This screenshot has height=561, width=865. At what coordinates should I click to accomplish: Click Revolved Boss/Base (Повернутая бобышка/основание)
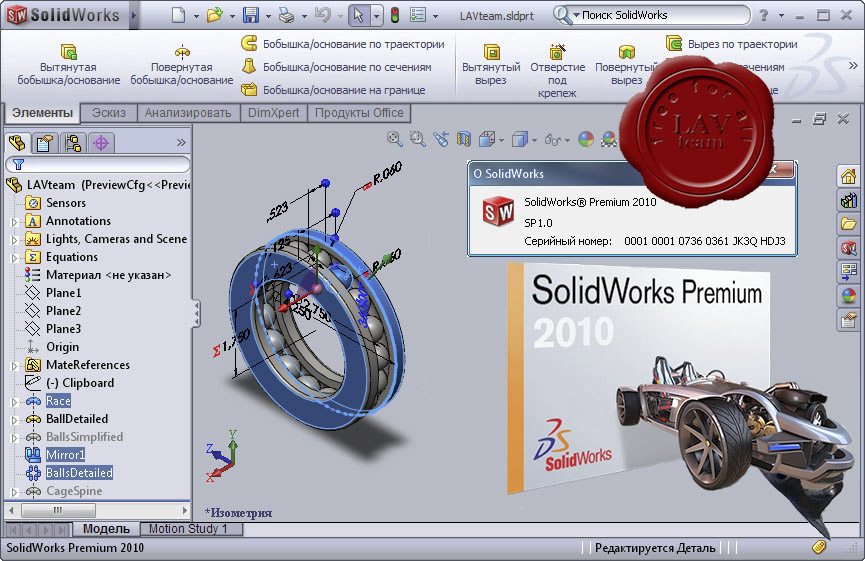tap(182, 65)
